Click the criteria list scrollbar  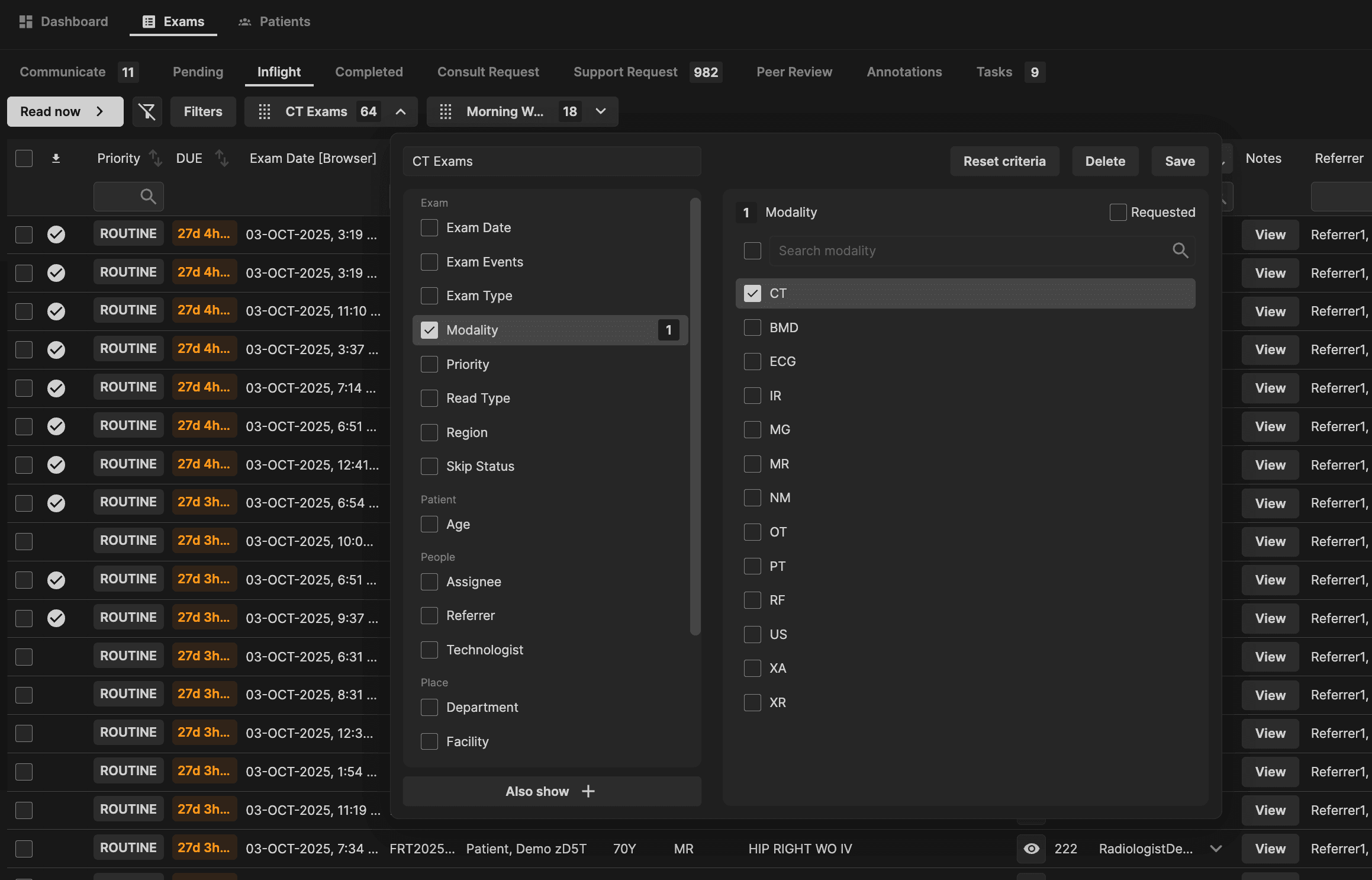pos(695,415)
